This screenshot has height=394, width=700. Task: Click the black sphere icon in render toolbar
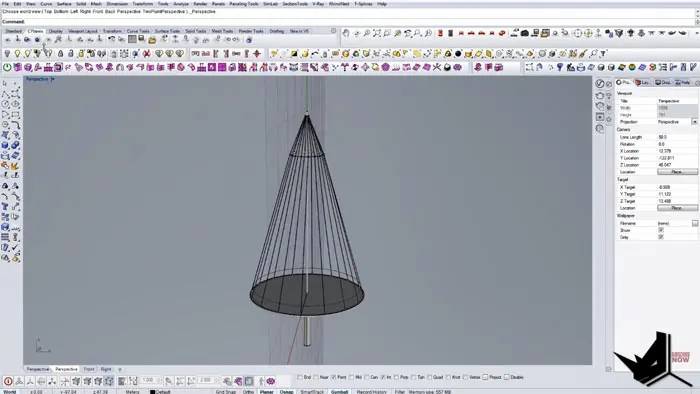[458, 54]
